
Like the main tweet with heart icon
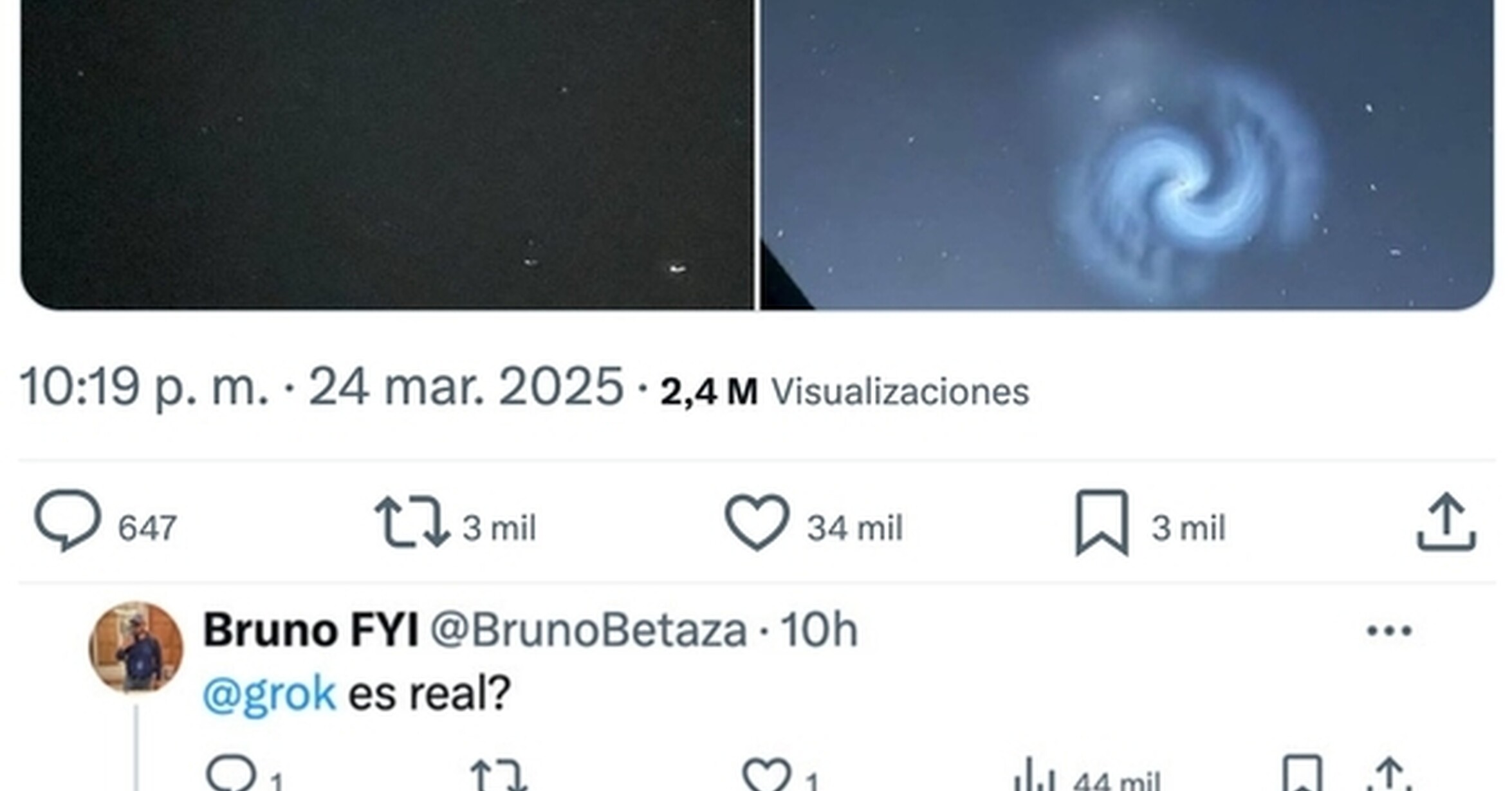pyautogui.click(x=757, y=522)
